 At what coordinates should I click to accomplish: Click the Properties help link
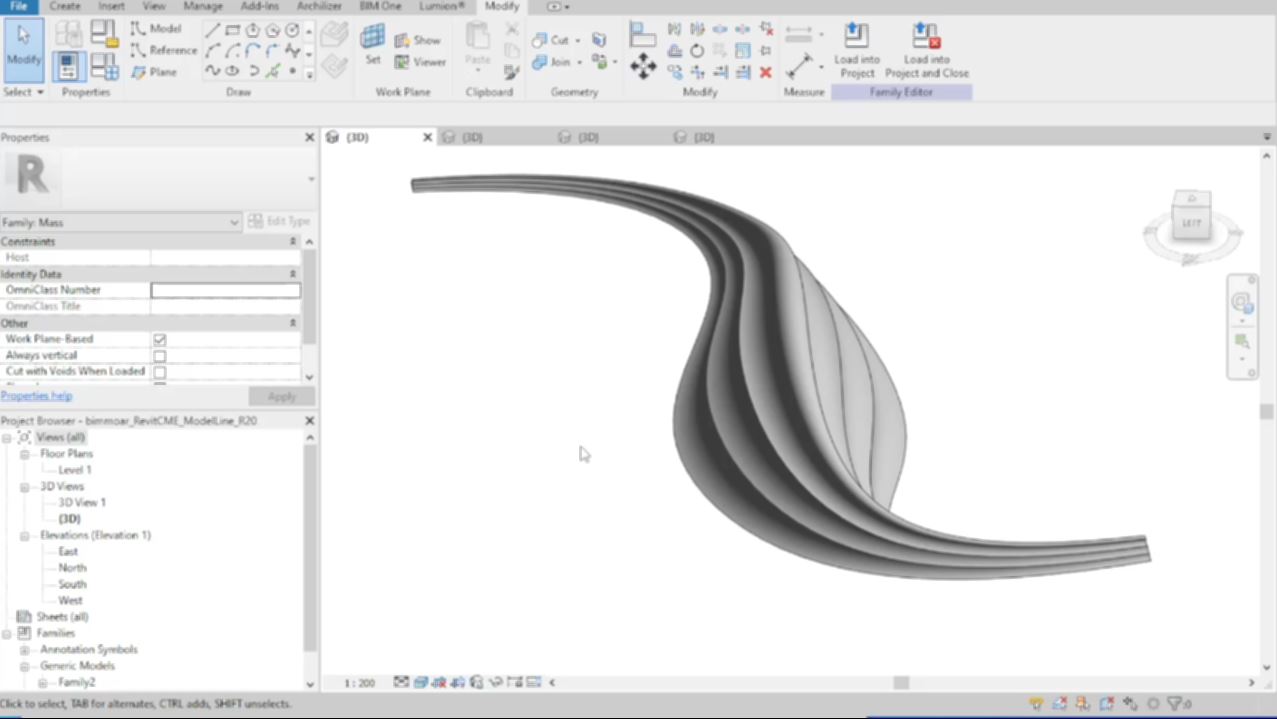point(36,396)
